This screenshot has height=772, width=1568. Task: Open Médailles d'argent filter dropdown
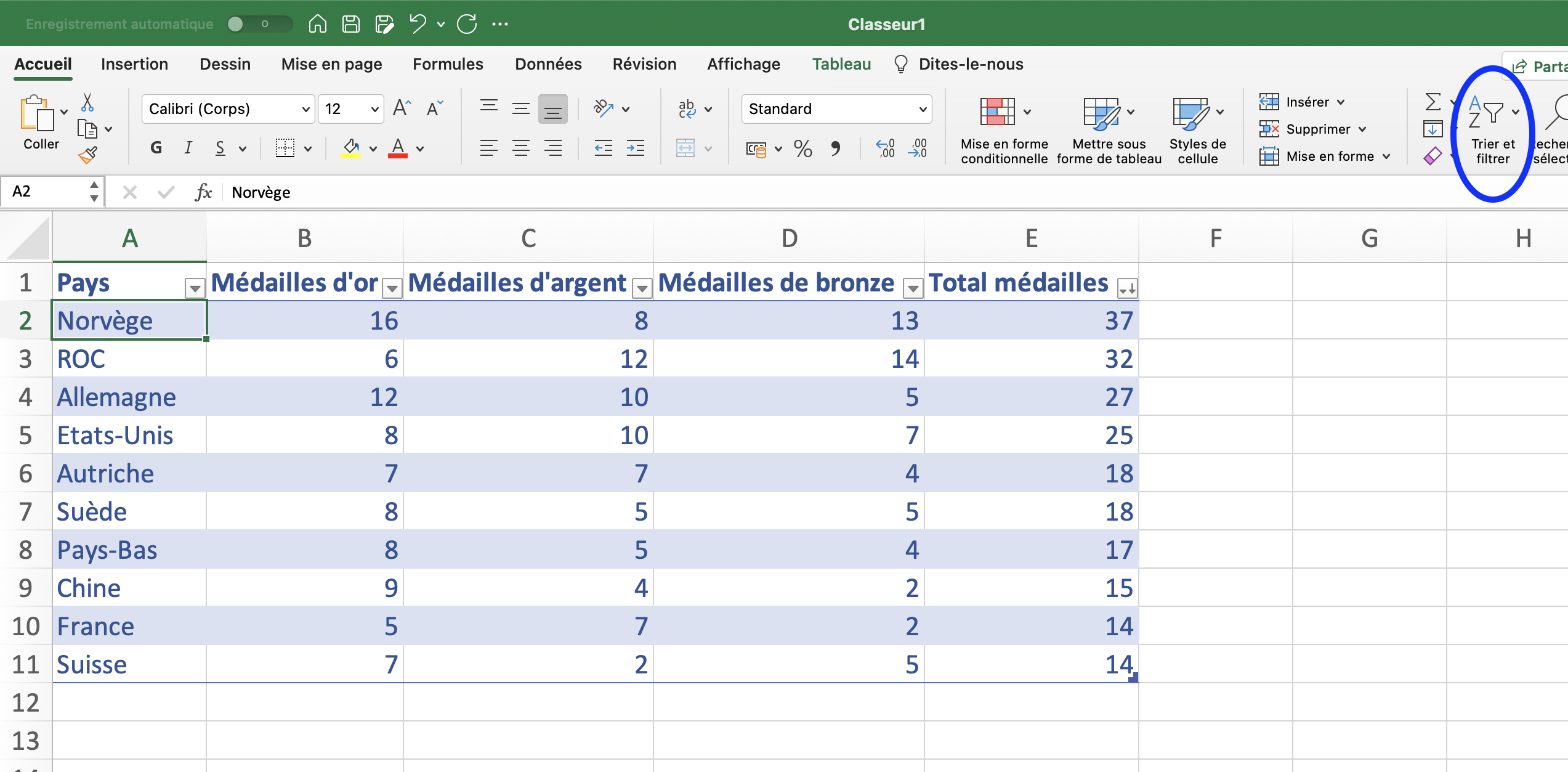(x=642, y=288)
